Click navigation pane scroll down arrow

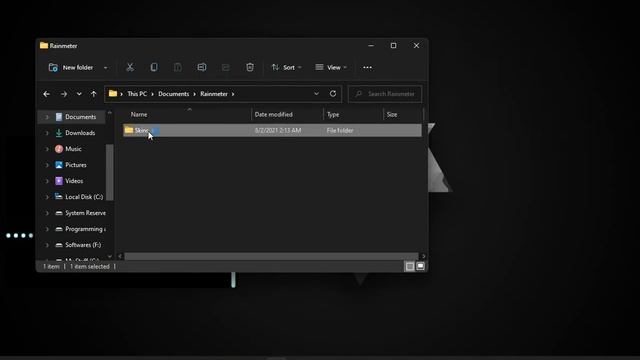[x=109, y=256]
